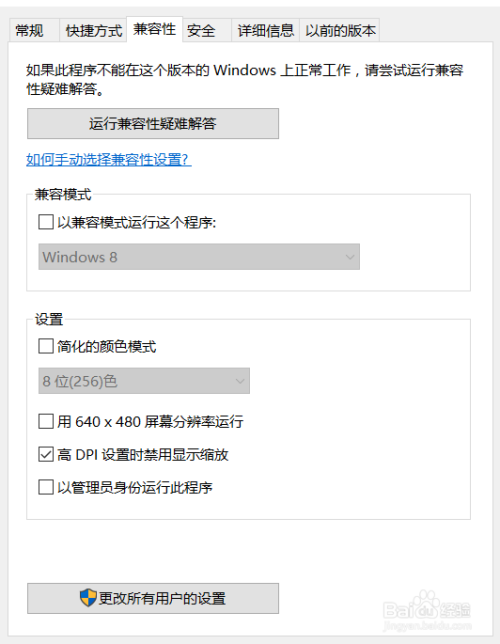Screen dimensions: 500x644
Task: Click the chevron arrow of the 8 位(256)色 combo box
Action: [x=240, y=381]
